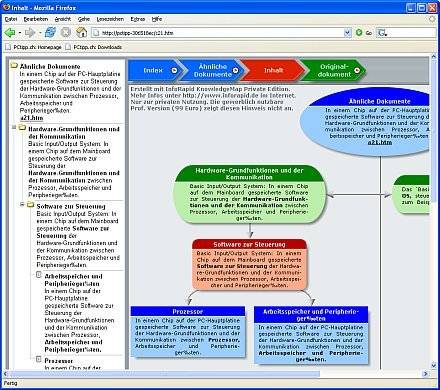Click the green Back arrow in Firefox toolbar
This screenshot has width=440, height=390.
pos(10,33)
